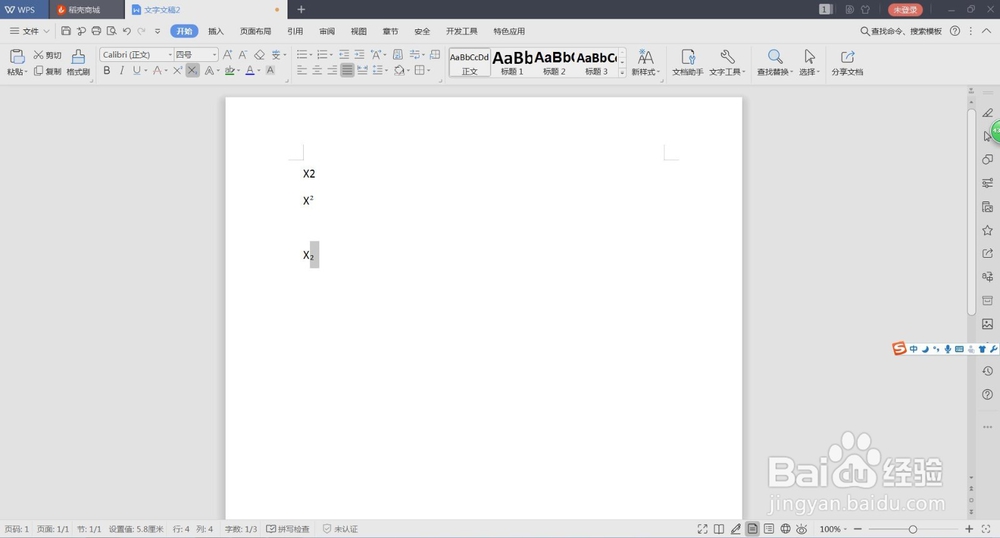Click the decrease font size icon
Screen dimensions: 1000x538
pyautogui.click(x=243, y=55)
